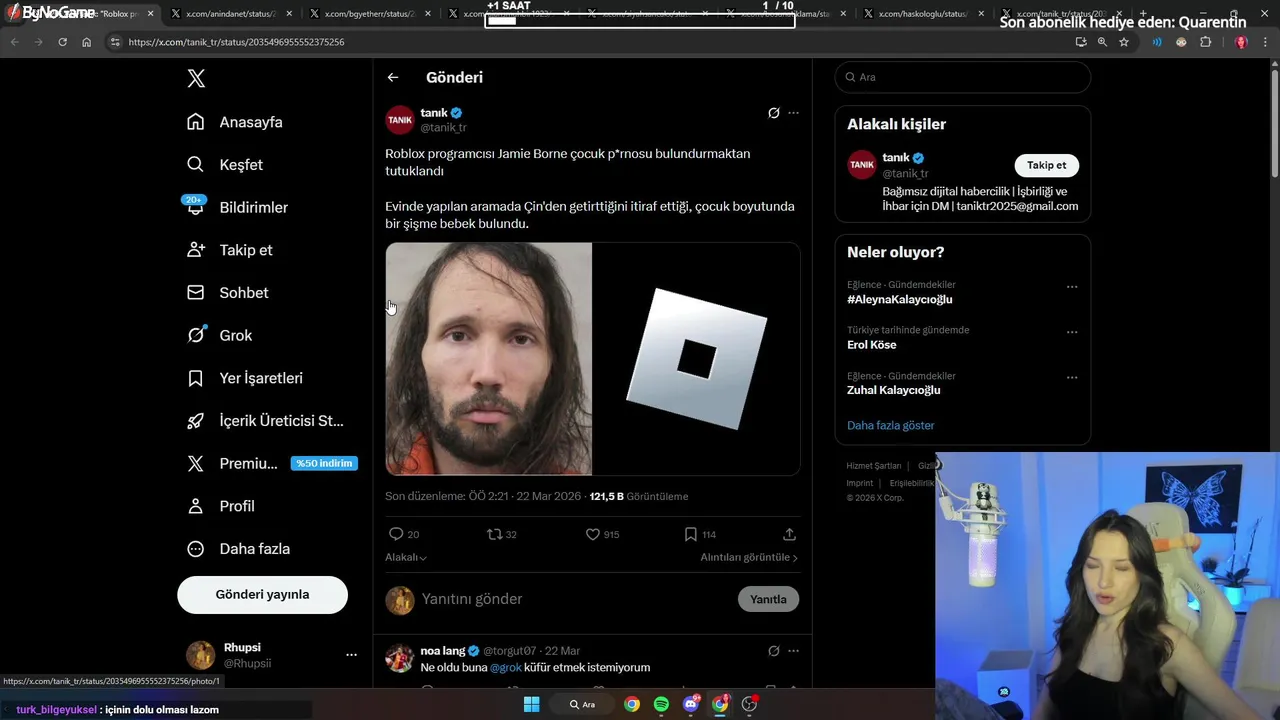The width and height of the screenshot is (1280, 720).
Task: Click the X logo in the sidebar
Action: coord(196,78)
